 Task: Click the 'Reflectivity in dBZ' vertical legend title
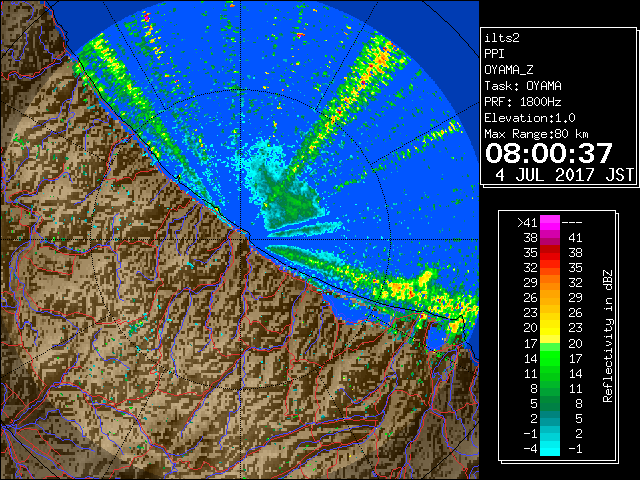(x=607, y=336)
